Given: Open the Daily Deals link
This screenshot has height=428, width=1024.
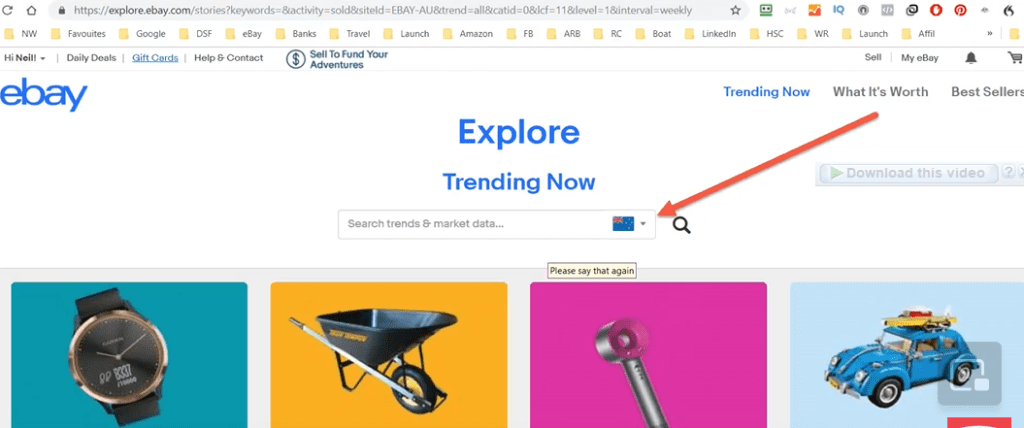Looking at the screenshot, I should click(x=91, y=58).
